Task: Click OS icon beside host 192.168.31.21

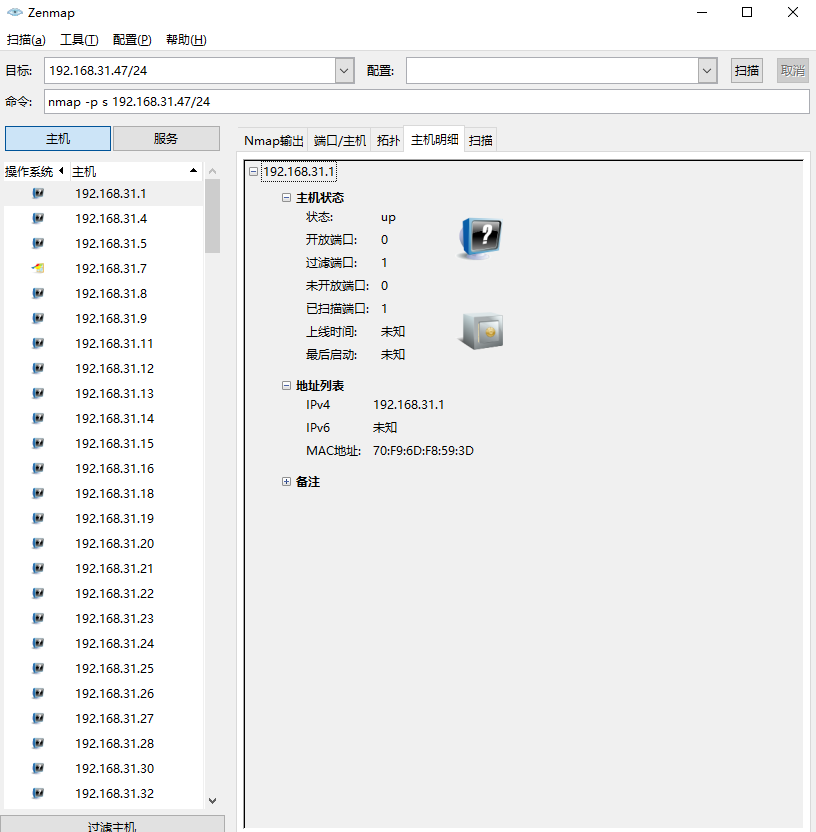Action: [38, 568]
